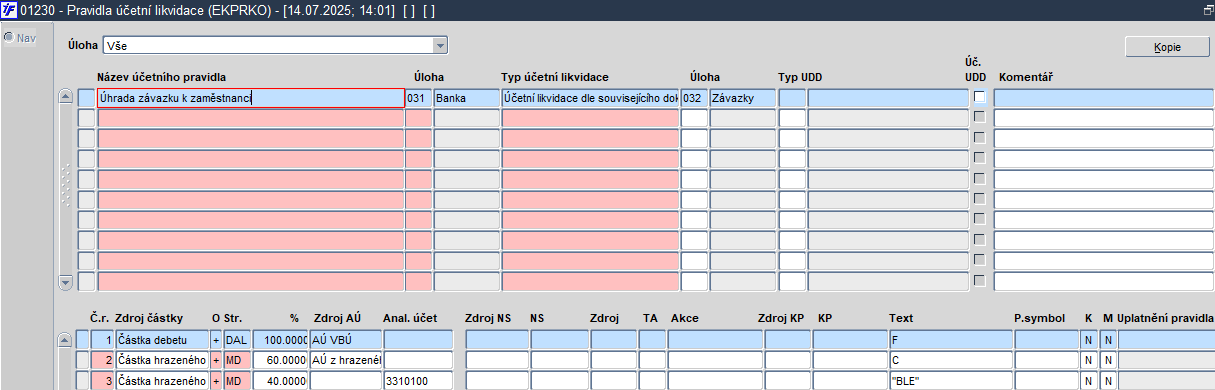Click the MD cell in the 40.0000 row
The height and width of the screenshot is (390, 1215).
pos(236,380)
